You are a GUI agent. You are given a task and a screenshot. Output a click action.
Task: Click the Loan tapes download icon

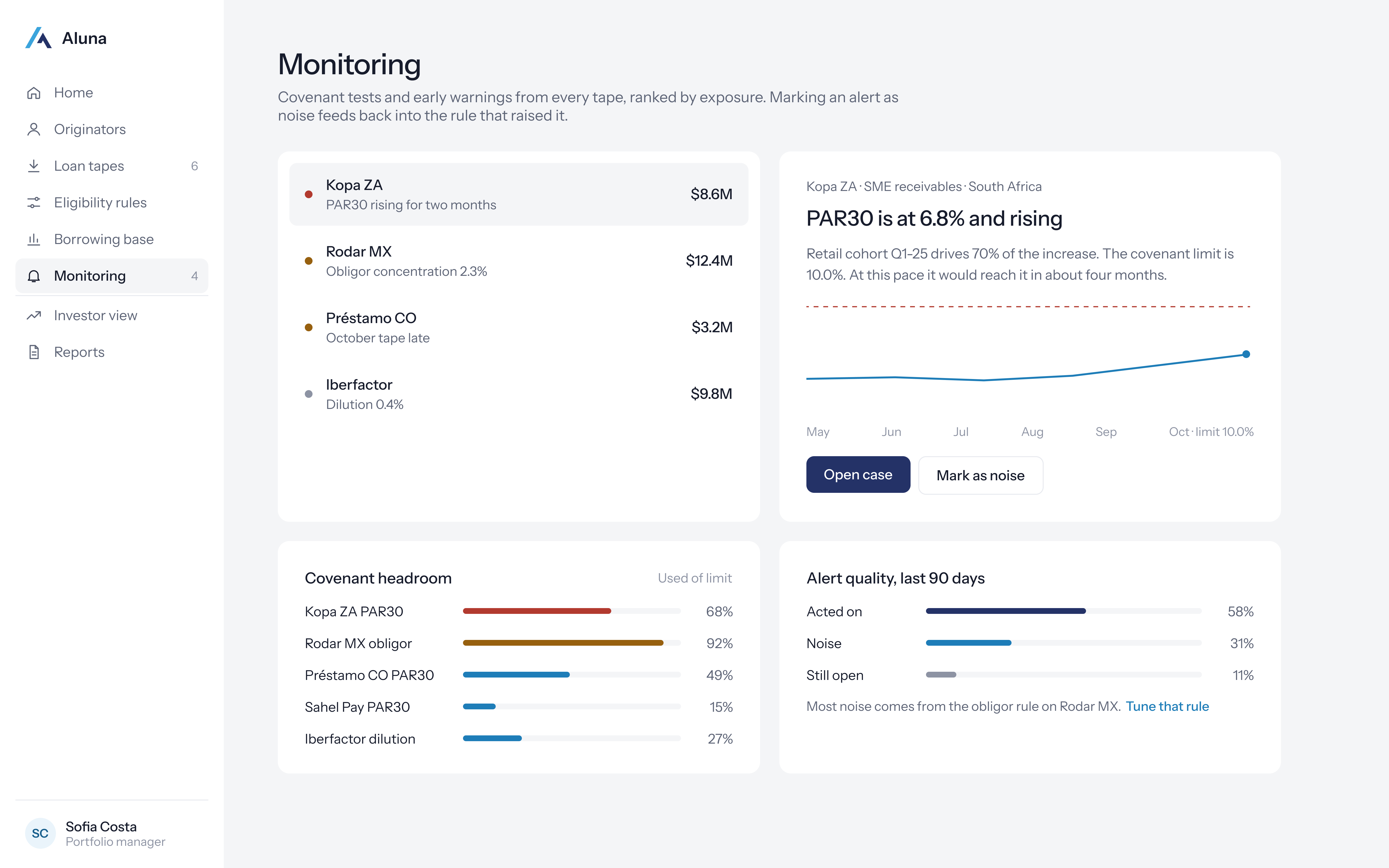click(34, 166)
